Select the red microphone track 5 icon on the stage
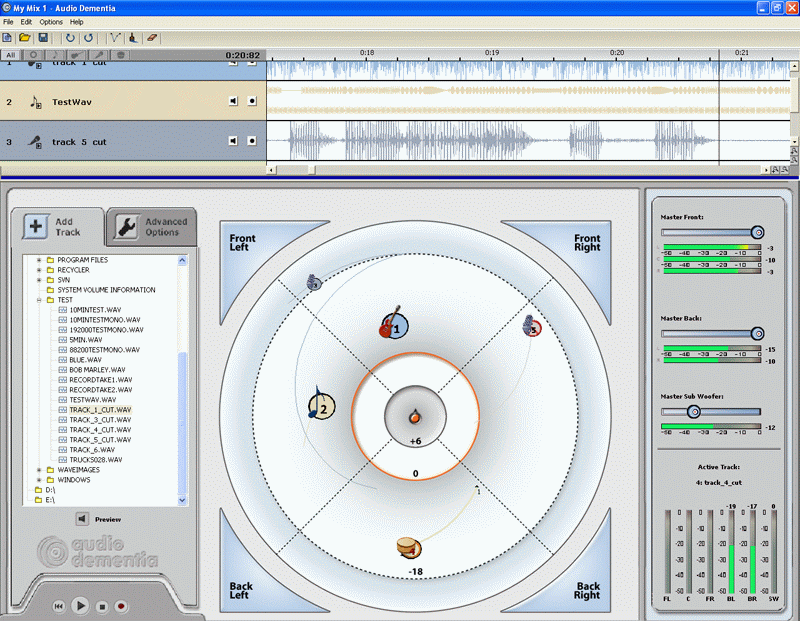800x621 pixels. click(x=532, y=326)
